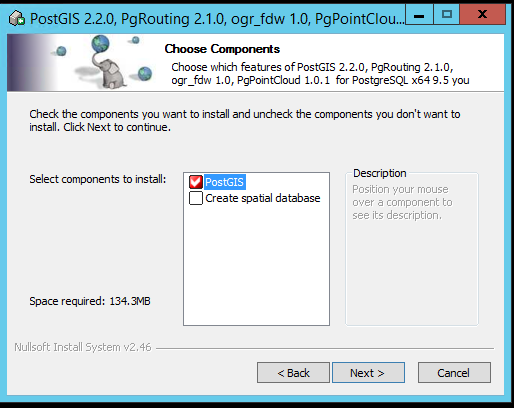Image resolution: width=514 pixels, height=408 pixels.
Task: Click the Choose Components heading
Action: coord(222,49)
